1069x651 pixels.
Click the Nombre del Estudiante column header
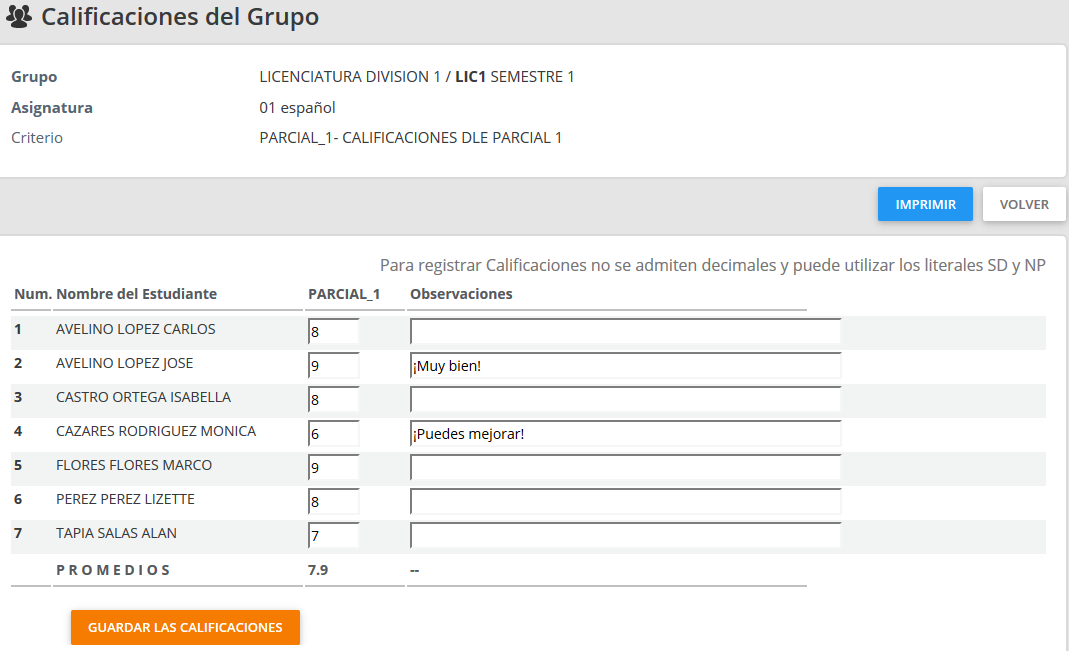[x=136, y=294]
